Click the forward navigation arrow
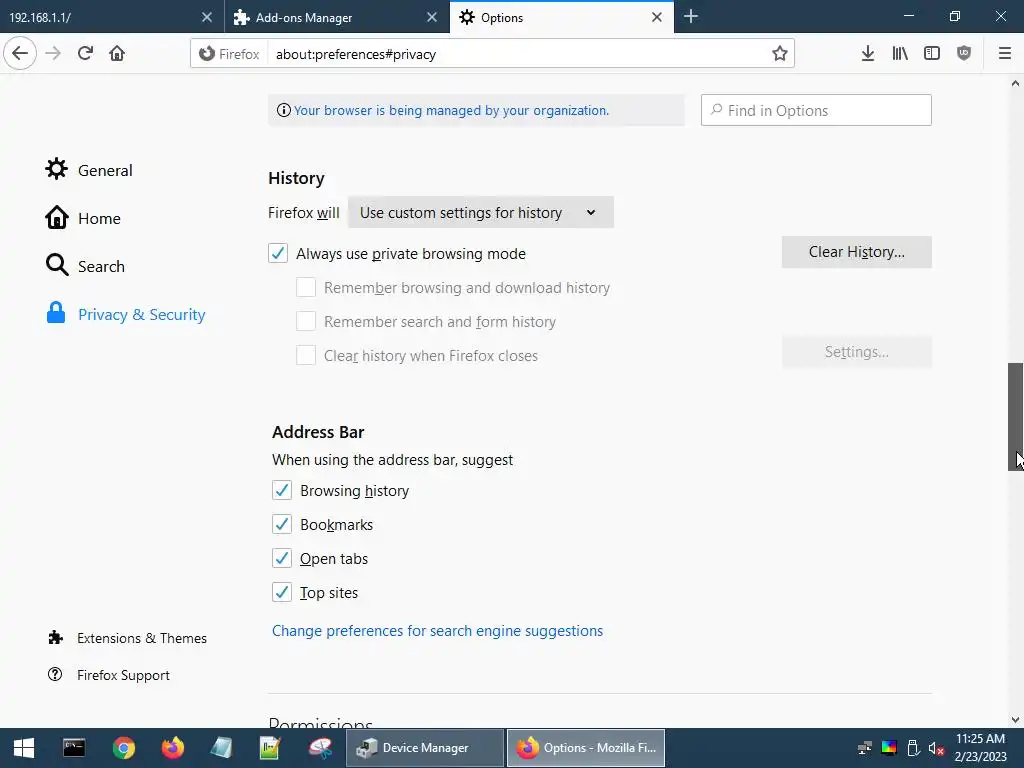 click(x=53, y=54)
